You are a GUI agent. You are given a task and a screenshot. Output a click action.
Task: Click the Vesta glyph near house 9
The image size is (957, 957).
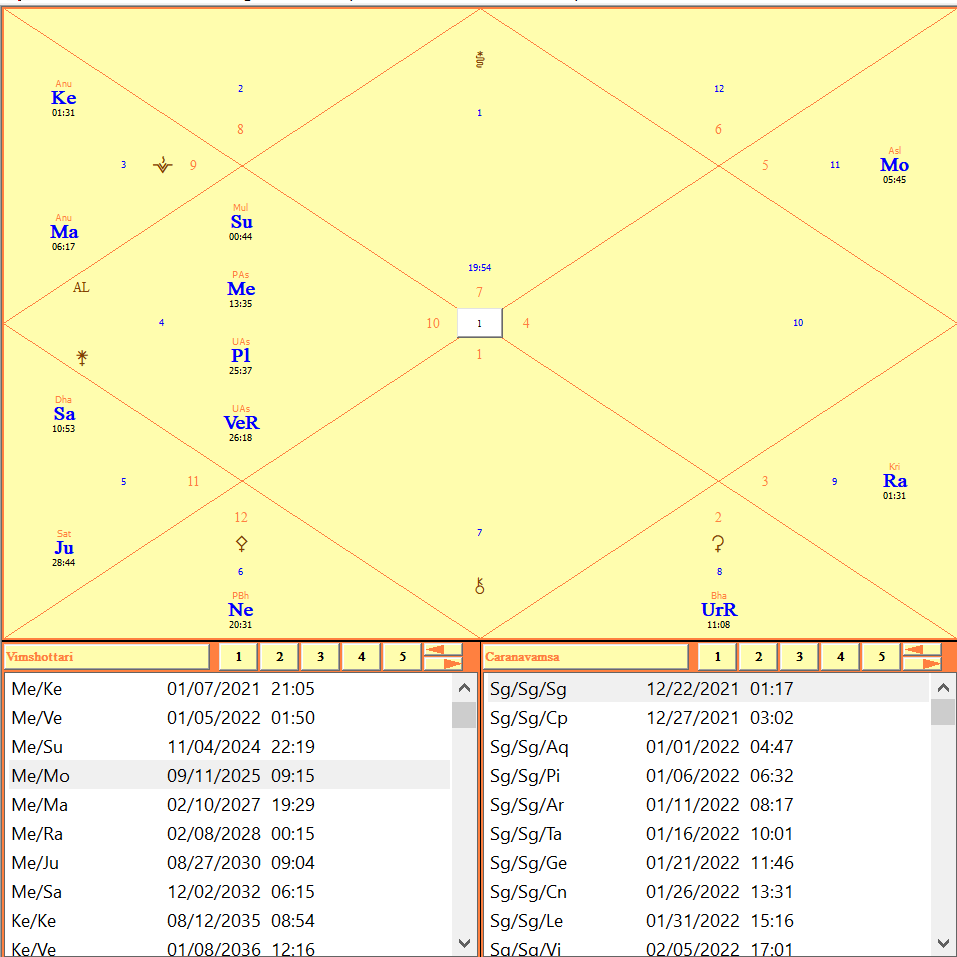(163, 165)
